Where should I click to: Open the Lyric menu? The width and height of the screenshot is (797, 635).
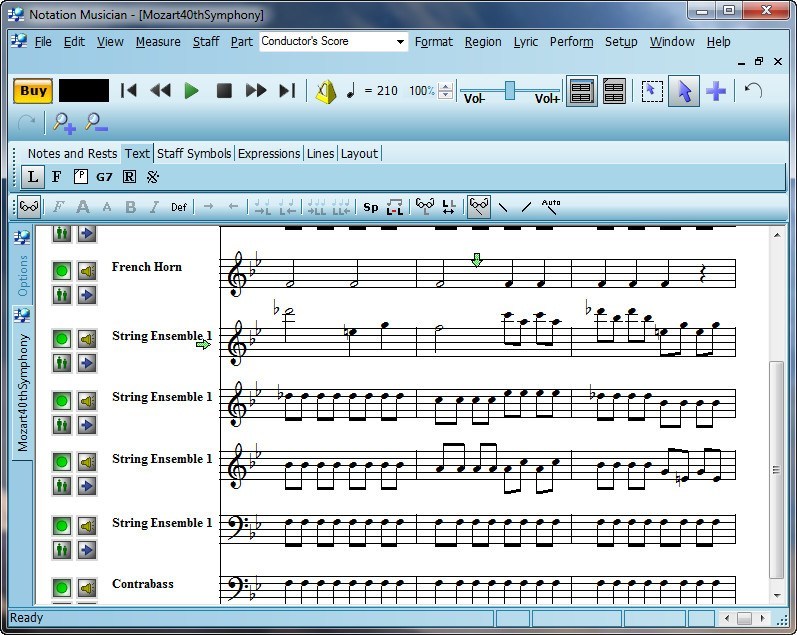click(x=525, y=42)
